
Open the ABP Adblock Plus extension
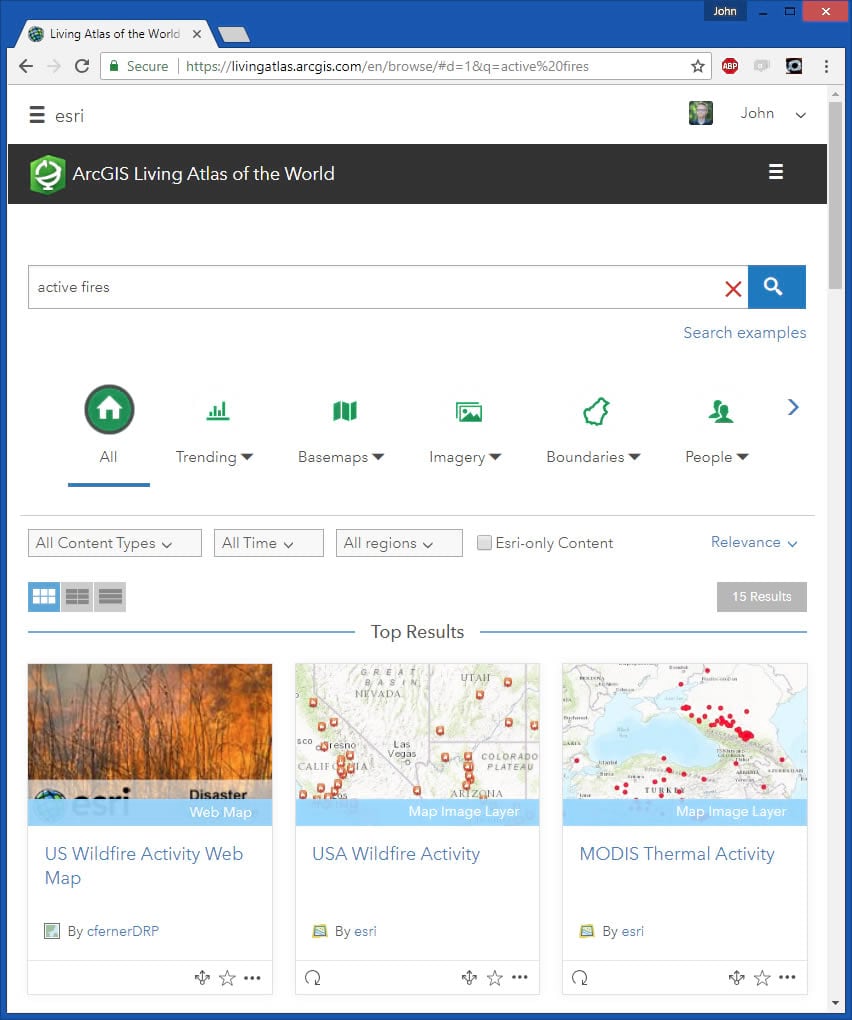click(730, 66)
